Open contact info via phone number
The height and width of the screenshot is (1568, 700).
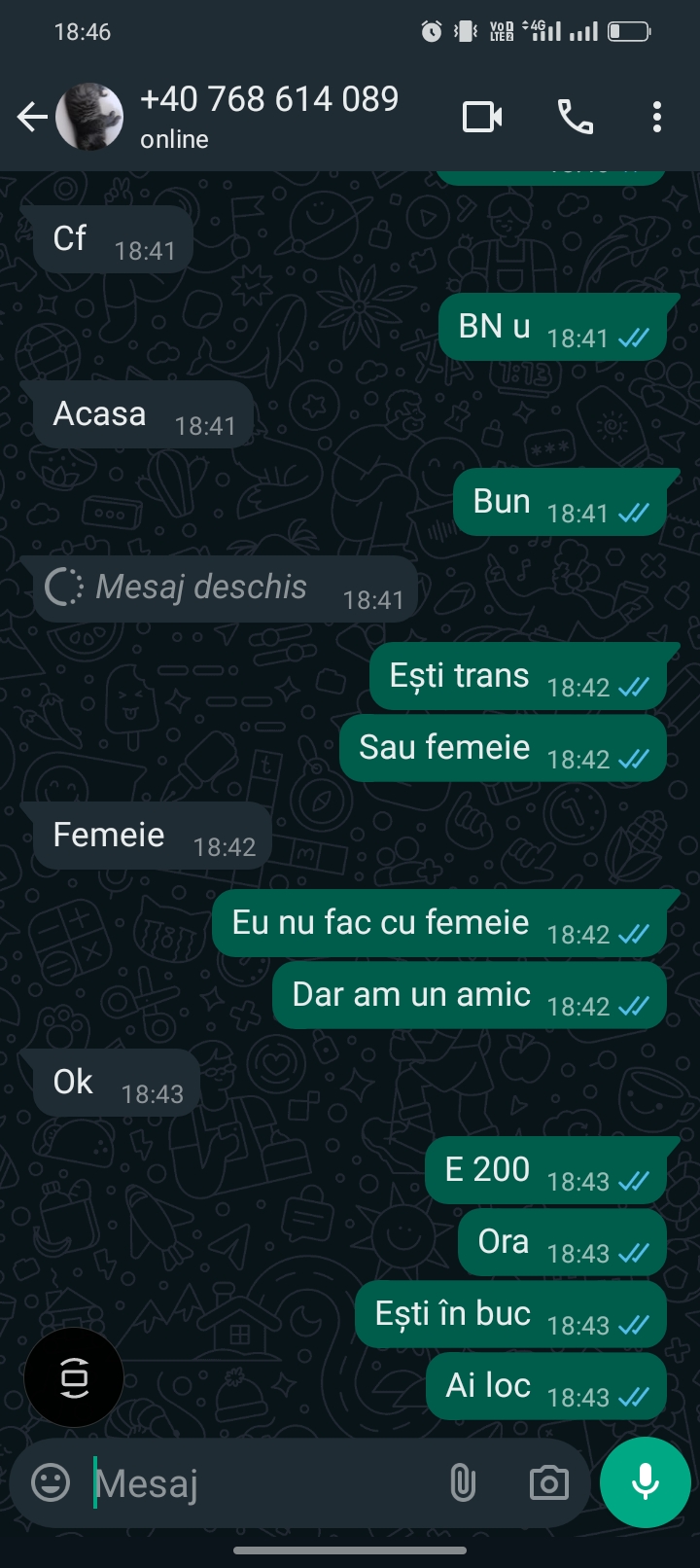270,98
